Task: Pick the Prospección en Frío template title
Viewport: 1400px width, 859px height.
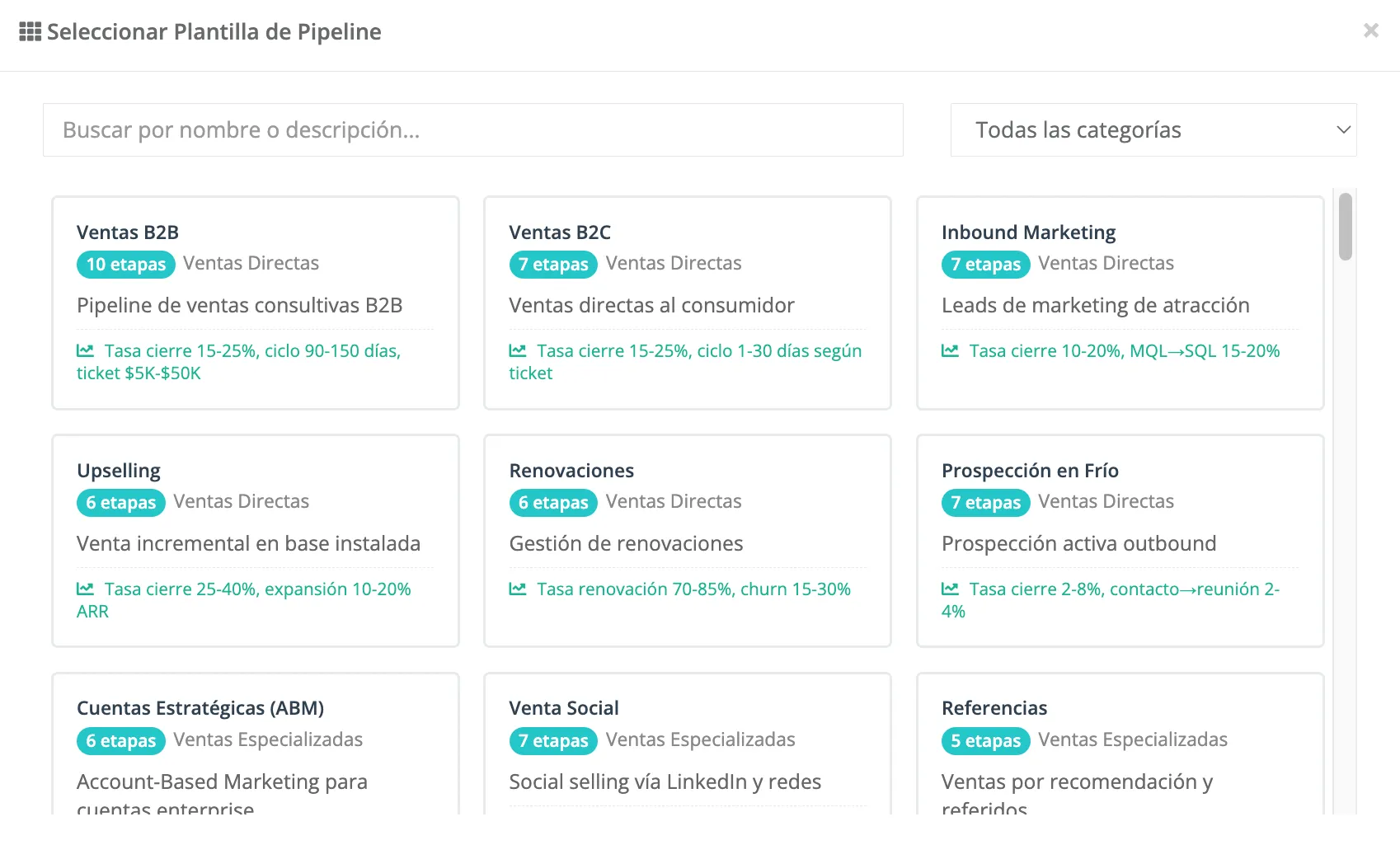Action: [1030, 471]
